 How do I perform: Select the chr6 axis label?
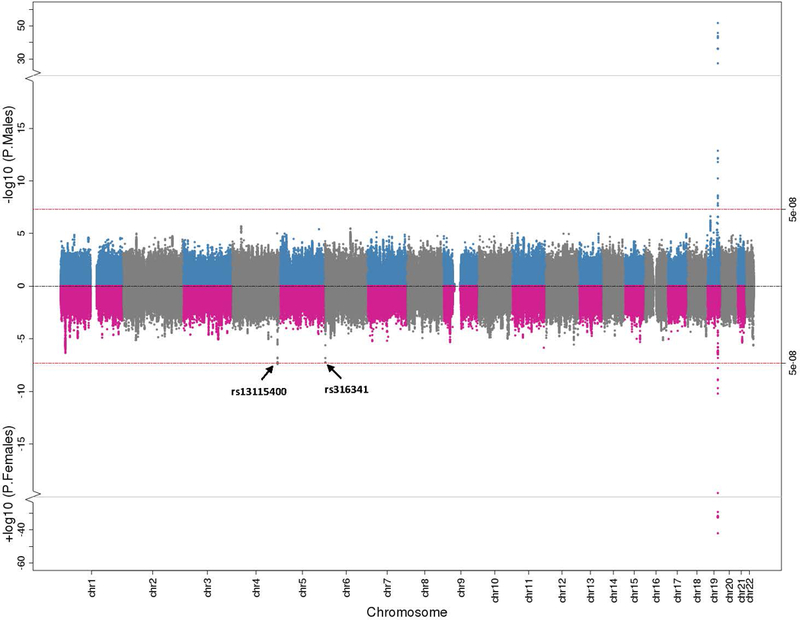[346, 587]
